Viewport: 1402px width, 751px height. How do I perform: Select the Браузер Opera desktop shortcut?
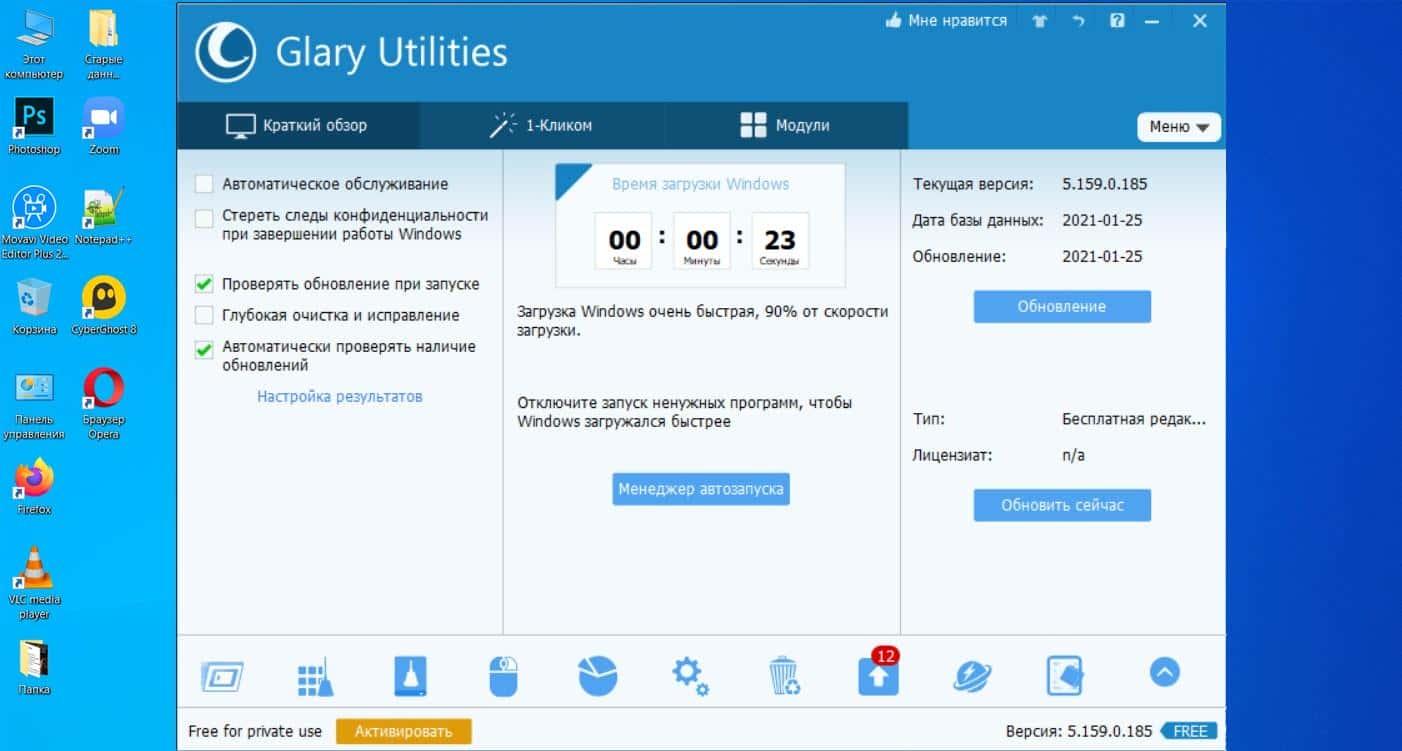point(104,405)
